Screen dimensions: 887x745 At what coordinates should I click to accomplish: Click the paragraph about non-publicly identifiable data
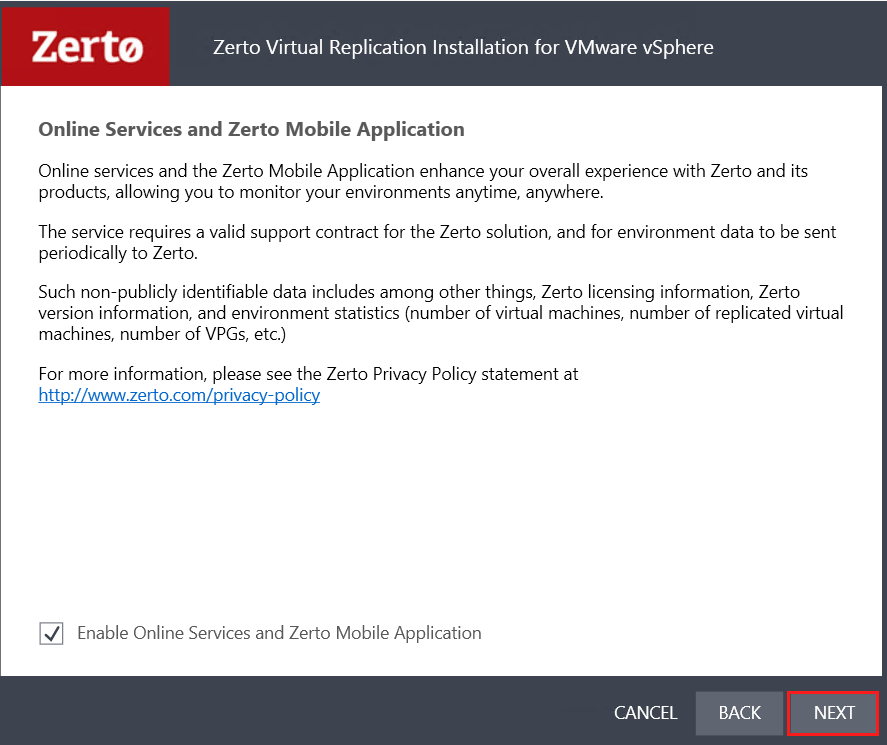click(x=441, y=313)
